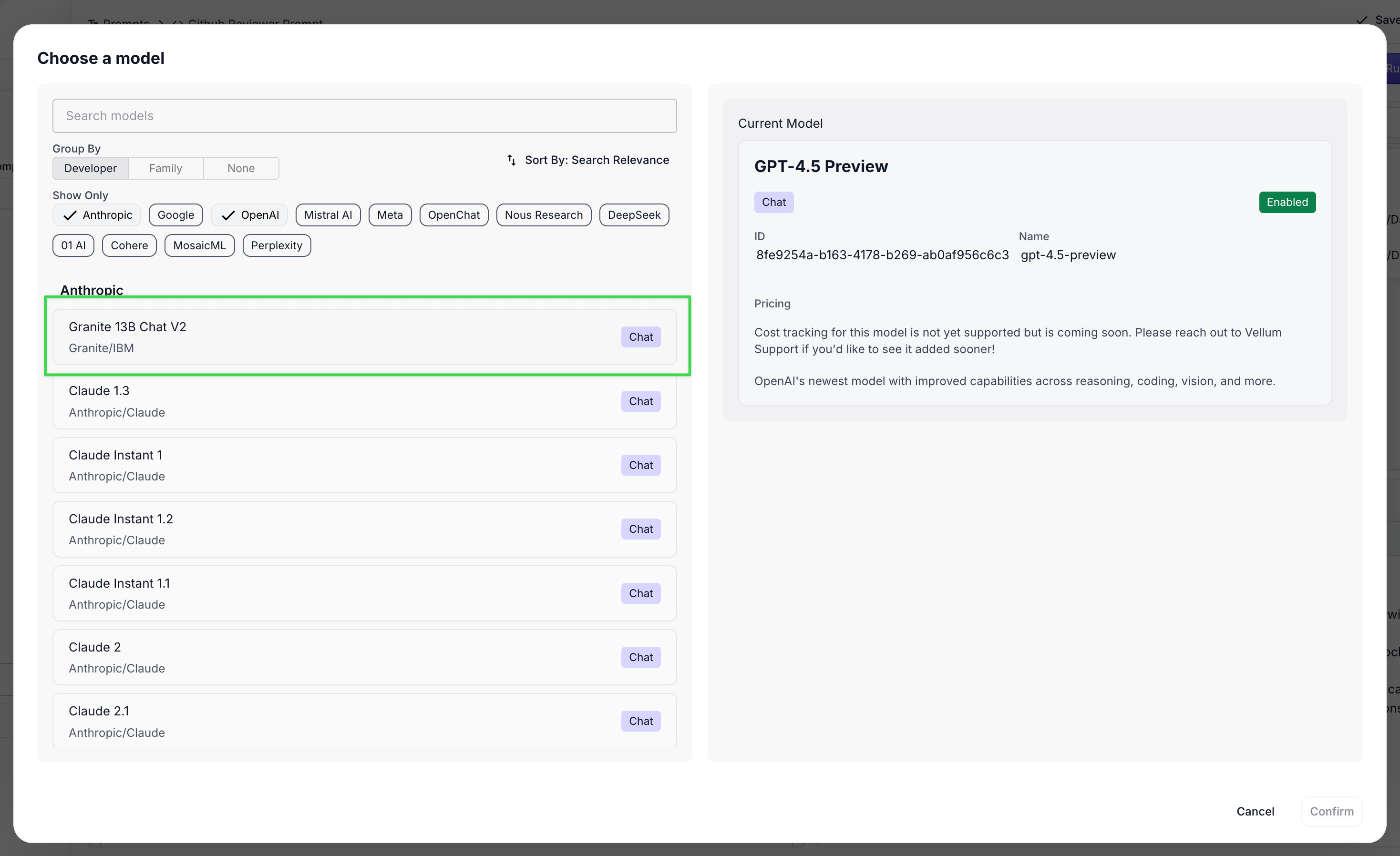The image size is (1400, 856).
Task: Click the sort arrows icon
Action: pos(511,160)
